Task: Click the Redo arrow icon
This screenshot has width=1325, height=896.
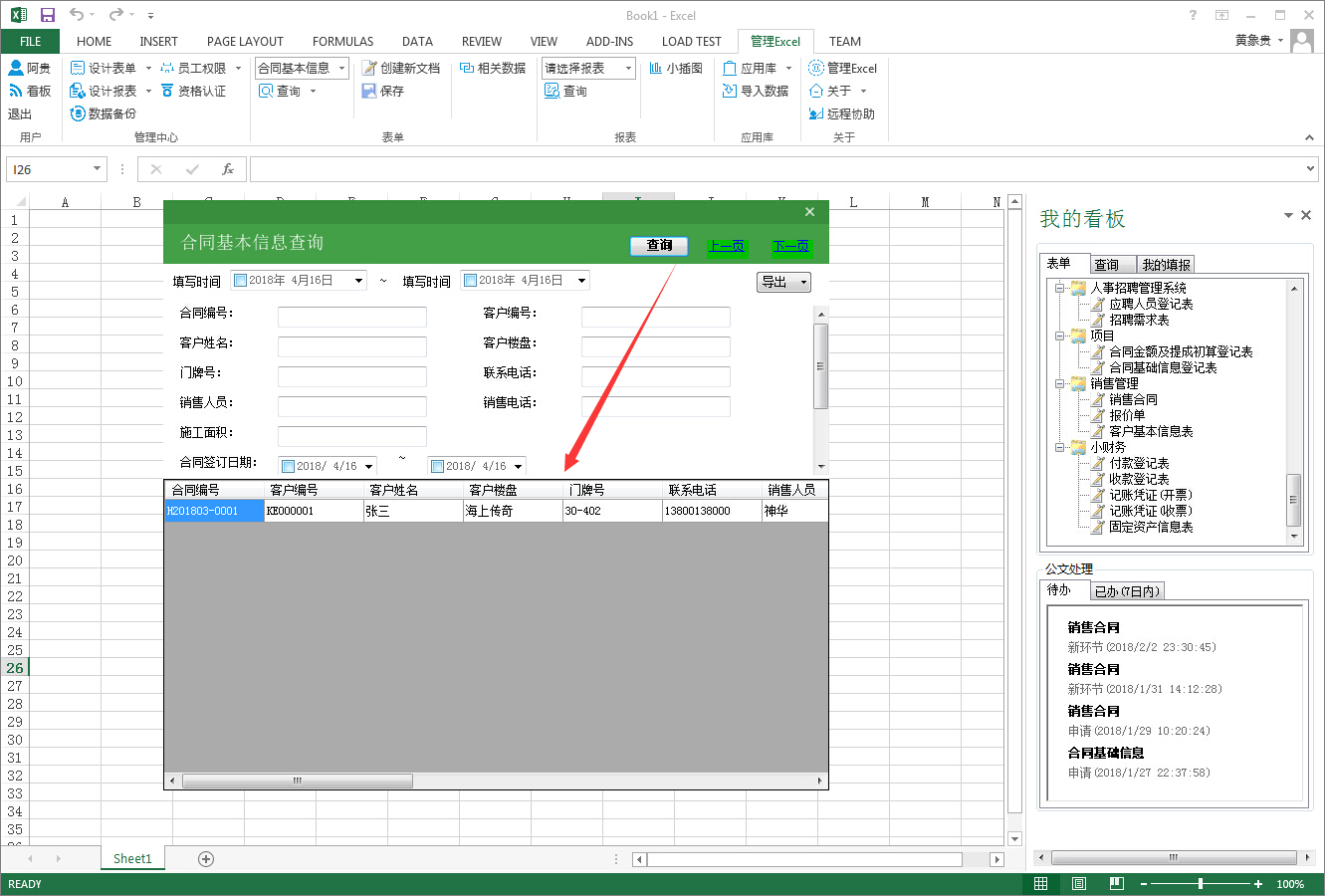Action: [x=116, y=15]
